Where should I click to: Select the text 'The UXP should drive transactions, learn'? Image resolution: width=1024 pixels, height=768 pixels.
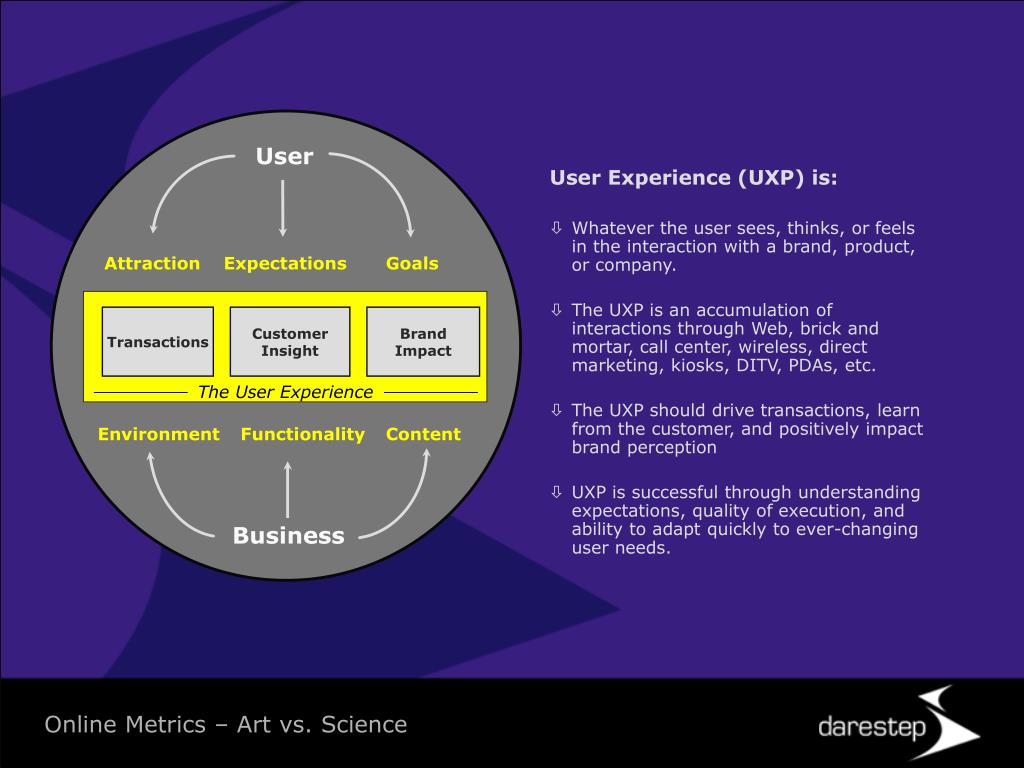click(745, 410)
